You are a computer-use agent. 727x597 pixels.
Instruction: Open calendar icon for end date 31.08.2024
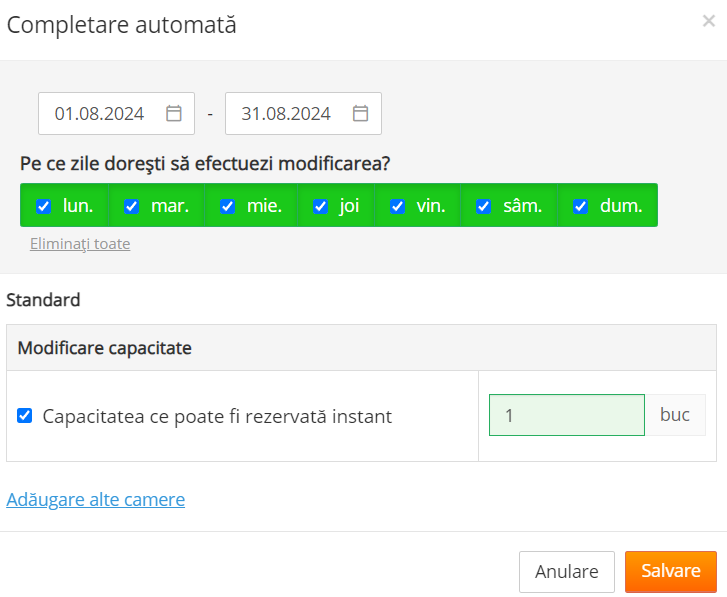point(361,114)
